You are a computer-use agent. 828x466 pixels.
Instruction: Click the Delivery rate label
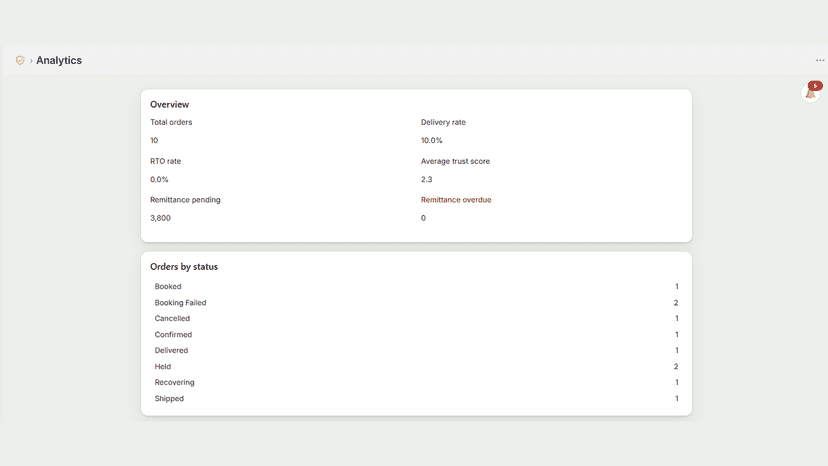[443, 122]
